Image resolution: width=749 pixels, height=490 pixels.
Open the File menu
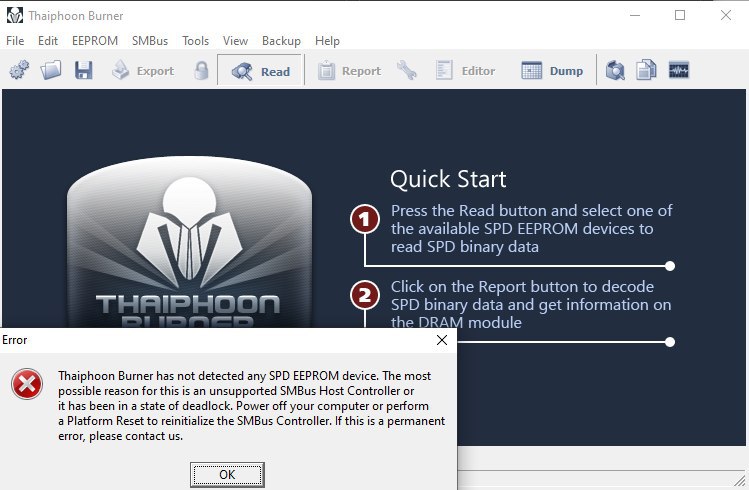[15, 41]
